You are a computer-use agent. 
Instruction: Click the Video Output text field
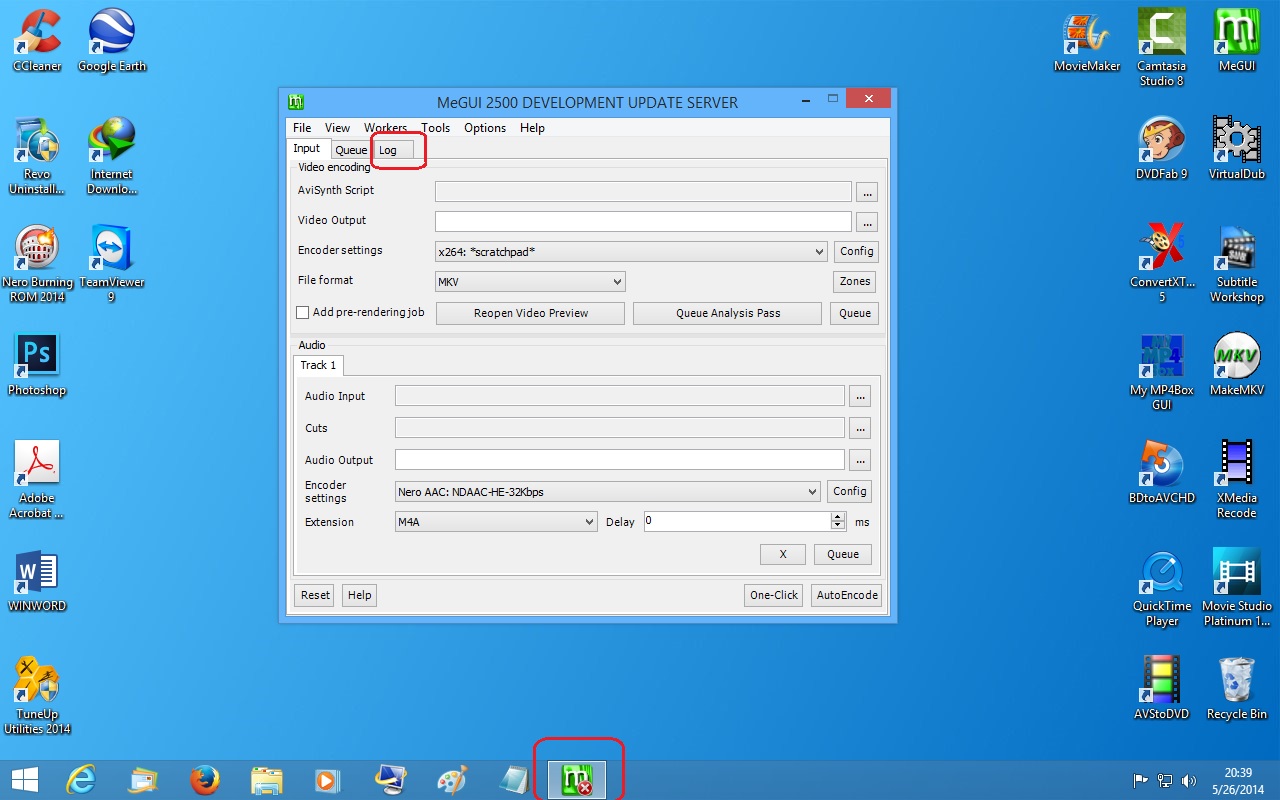(x=642, y=221)
